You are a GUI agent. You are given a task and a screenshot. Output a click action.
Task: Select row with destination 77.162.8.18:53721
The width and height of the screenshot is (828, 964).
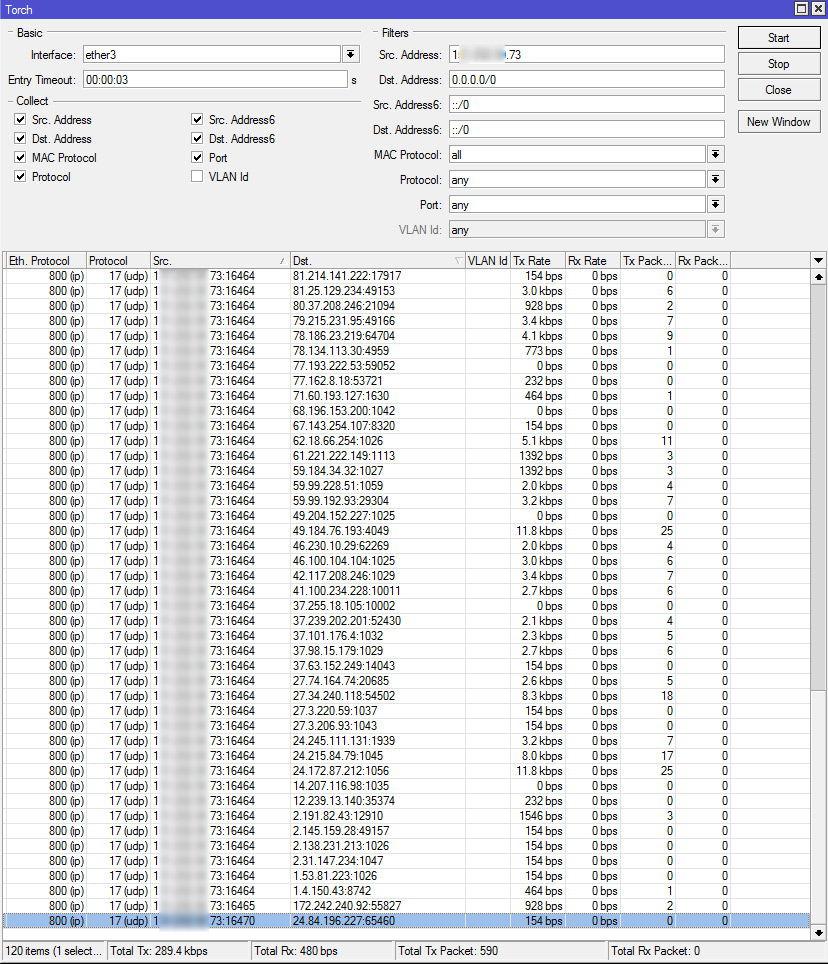click(x=406, y=381)
